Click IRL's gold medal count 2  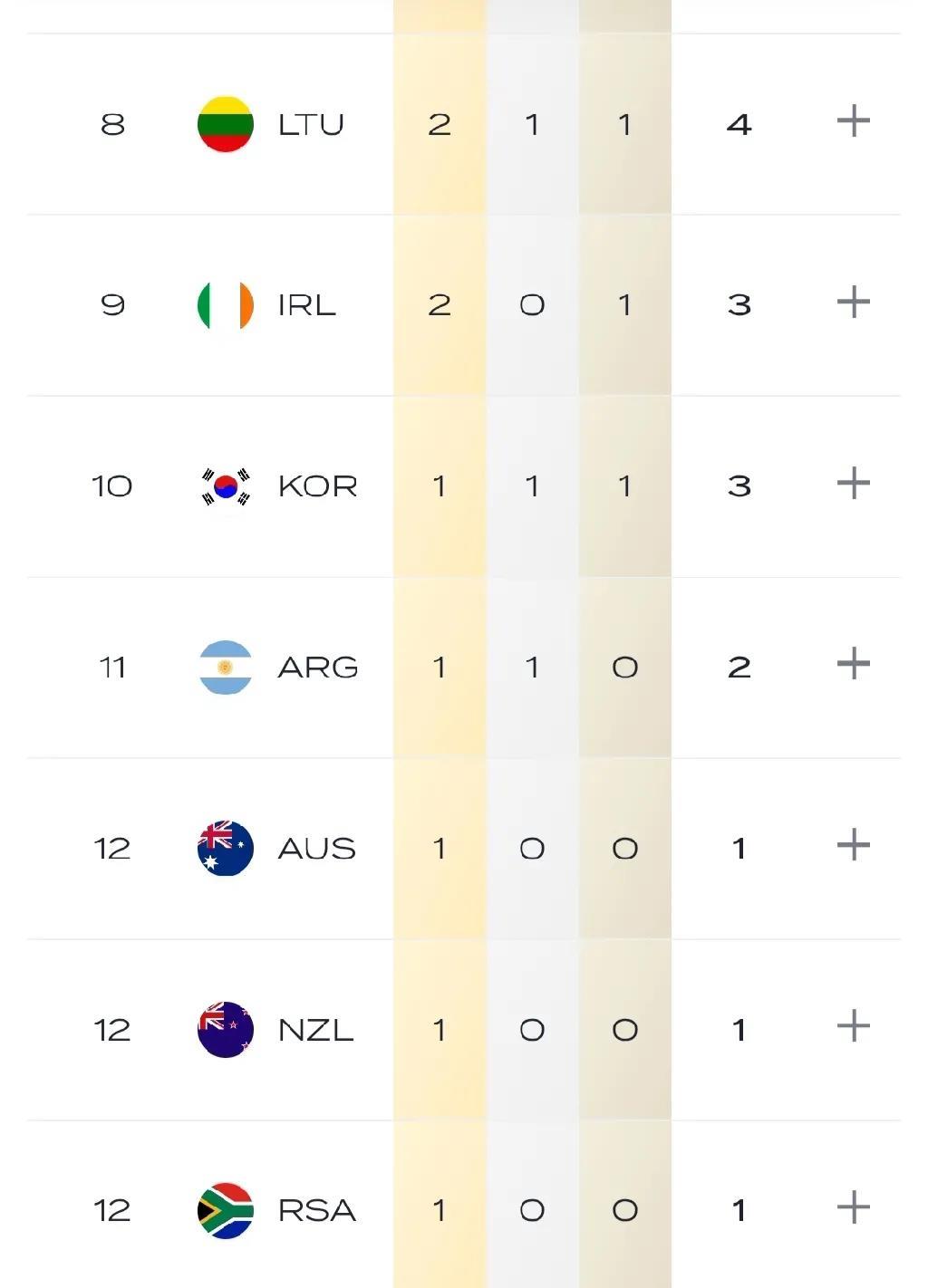click(x=440, y=305)
